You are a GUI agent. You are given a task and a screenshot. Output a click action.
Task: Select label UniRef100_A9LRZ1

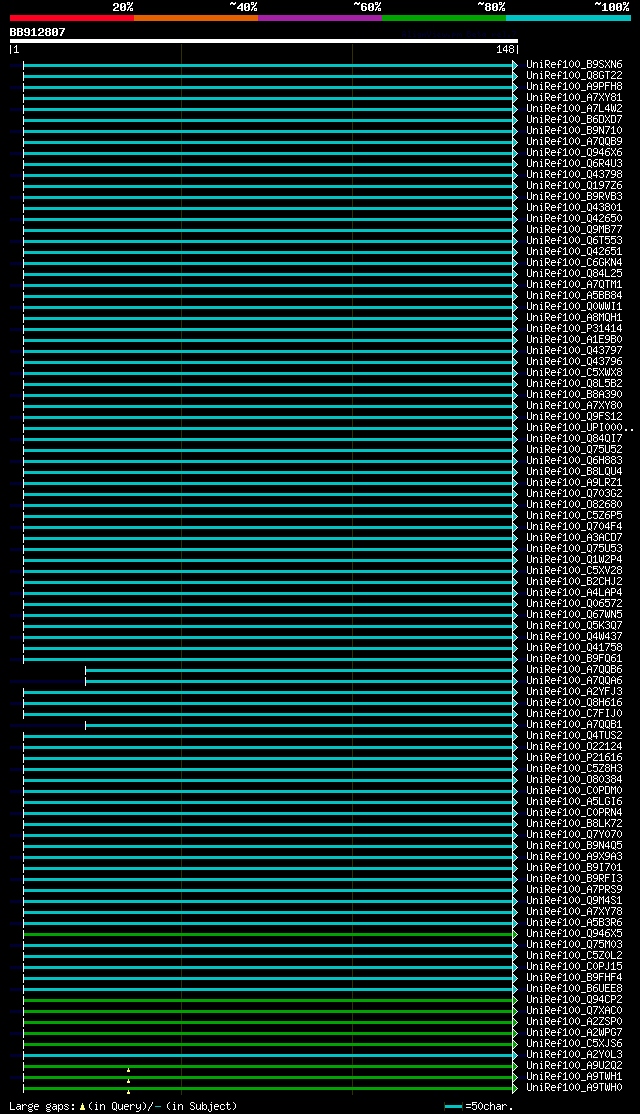pos(574,482)
